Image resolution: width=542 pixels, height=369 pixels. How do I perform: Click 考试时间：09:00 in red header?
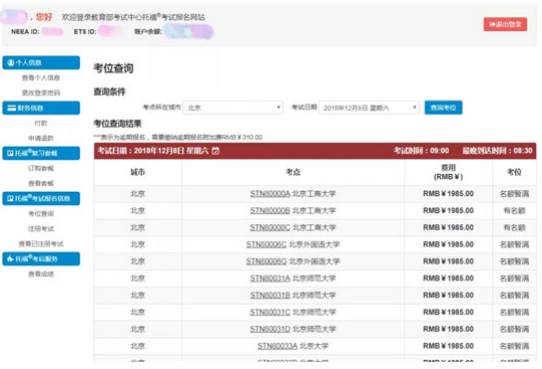click(421, 151)
